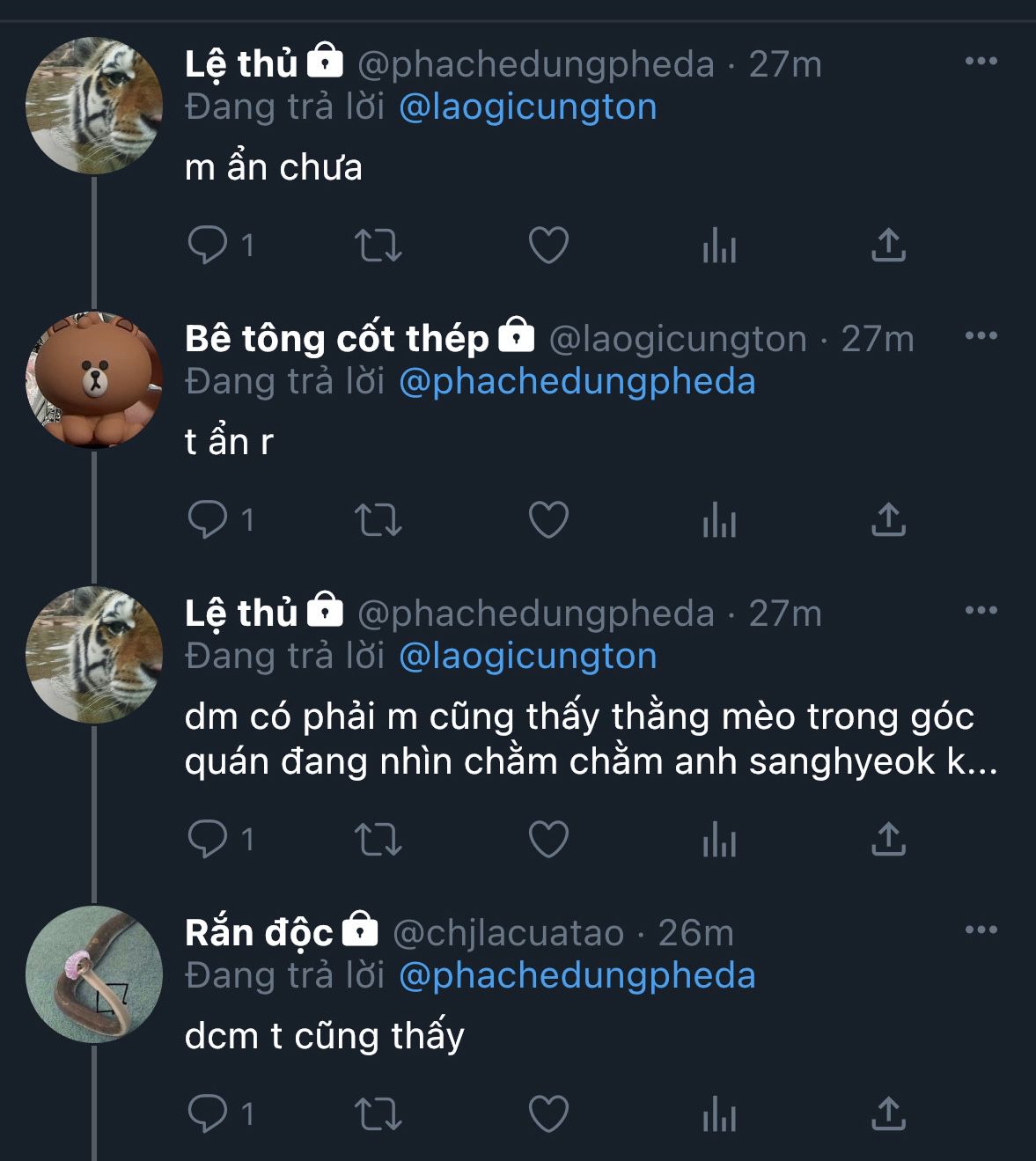Open more options on Rắn độc's tweet
The height and width of the screenshot is (1161, 1036).
click(981, 930)
